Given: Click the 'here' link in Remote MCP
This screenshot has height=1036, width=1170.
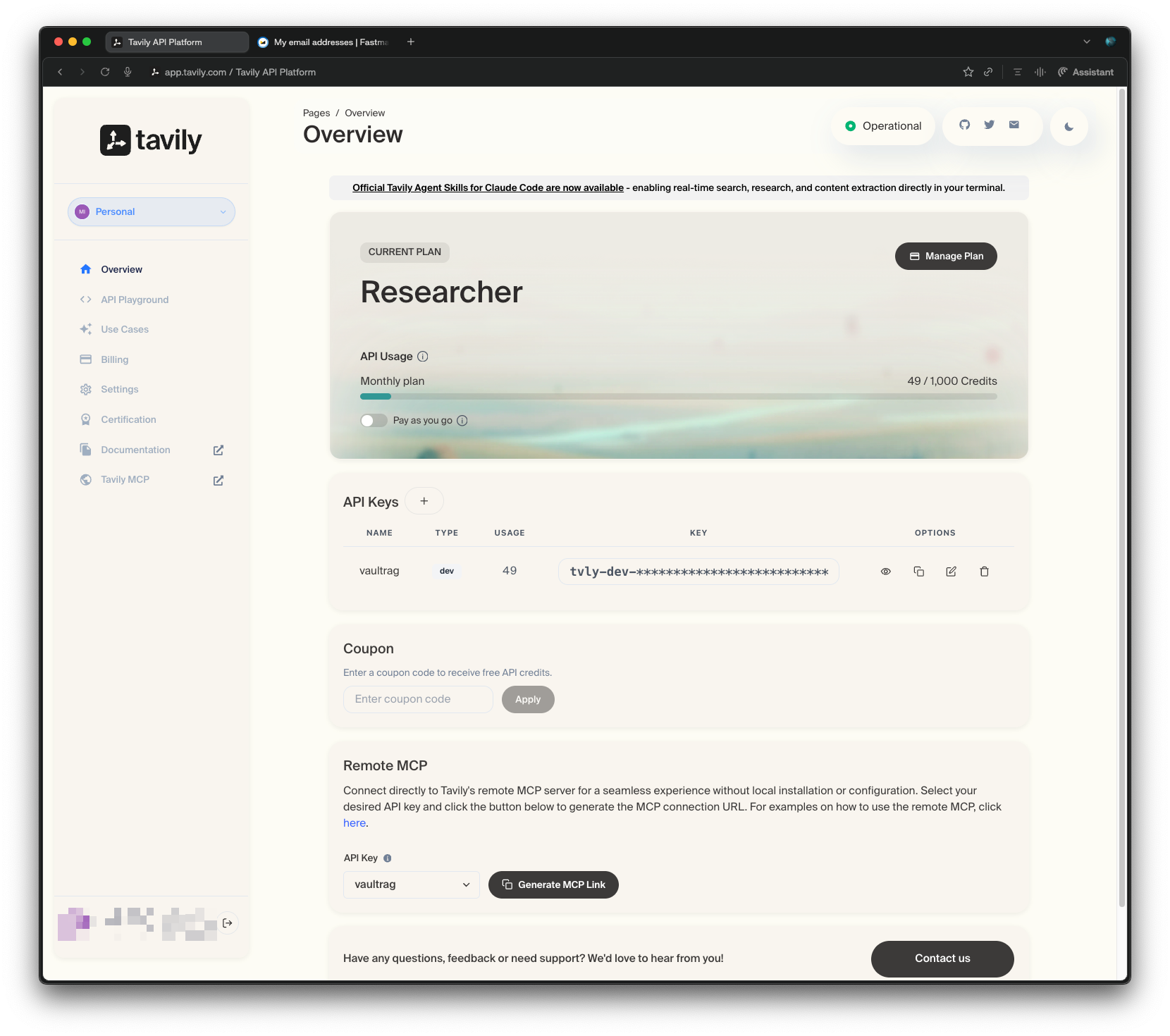Looking at the screenshot, I should (355, 823).
